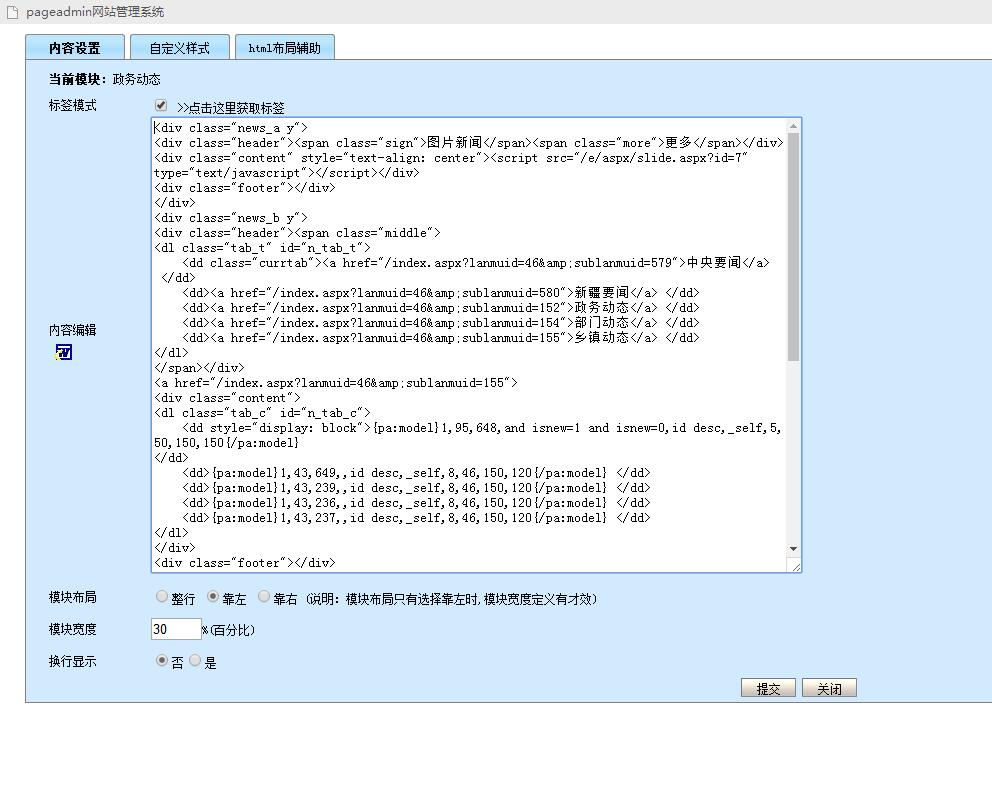Choose 否 for 换行显示
The image size is (992, 798).
pos(162,660)
